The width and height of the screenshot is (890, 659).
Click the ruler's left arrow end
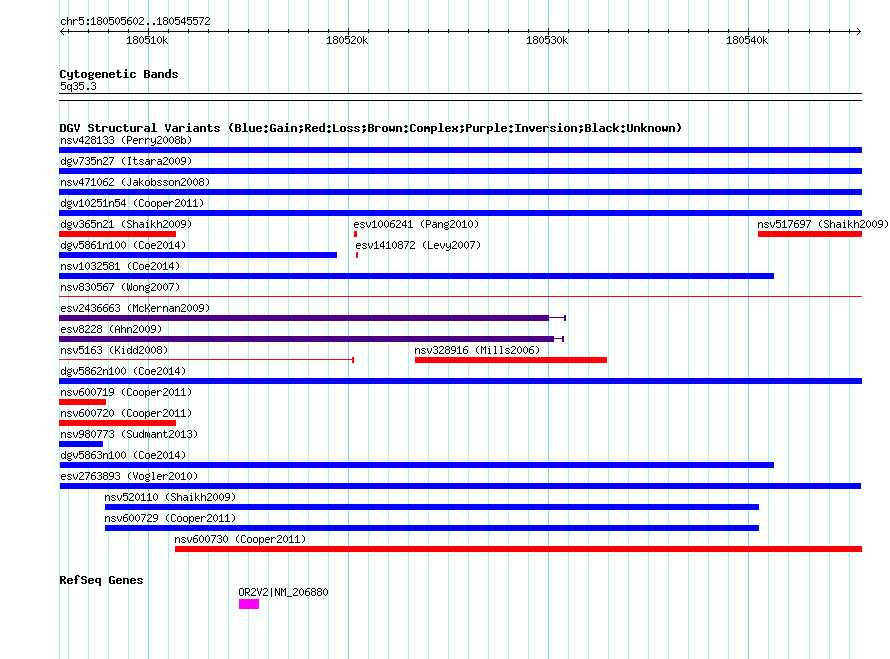click(62, 32)
